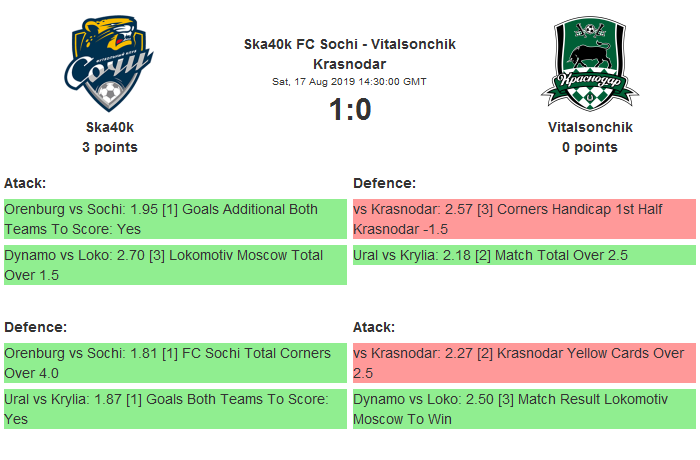Click the Krasnodar team crest

[589, 63]
